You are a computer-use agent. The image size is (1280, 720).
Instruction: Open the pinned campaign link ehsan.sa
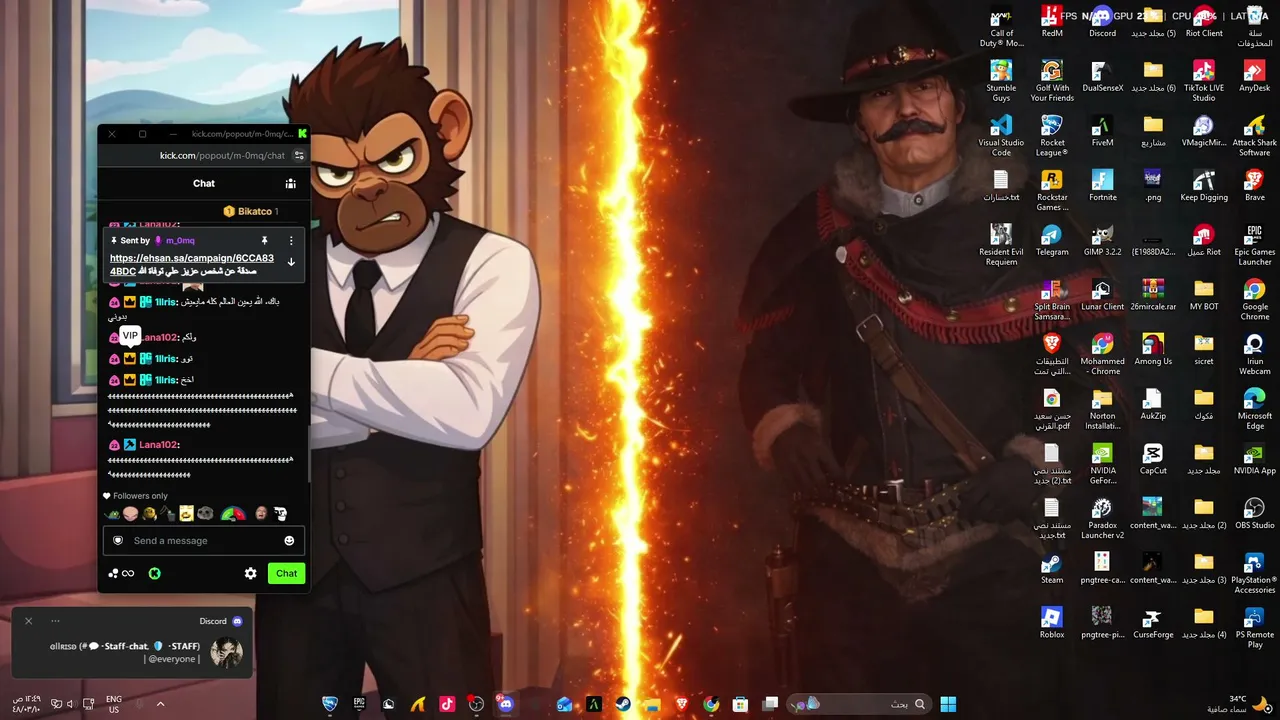click(x=192, y=264)
